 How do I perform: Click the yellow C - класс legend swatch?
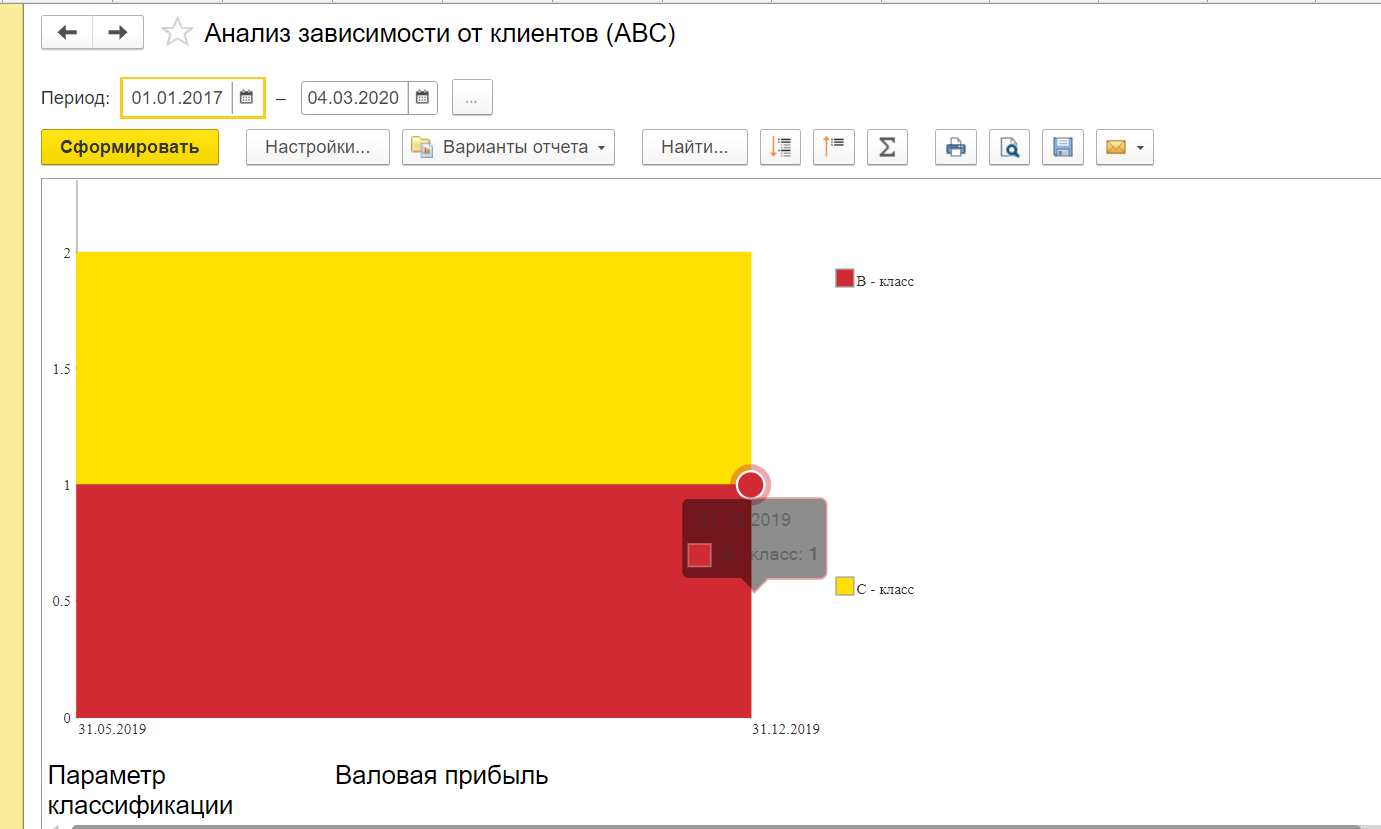[x=844, y=587]
